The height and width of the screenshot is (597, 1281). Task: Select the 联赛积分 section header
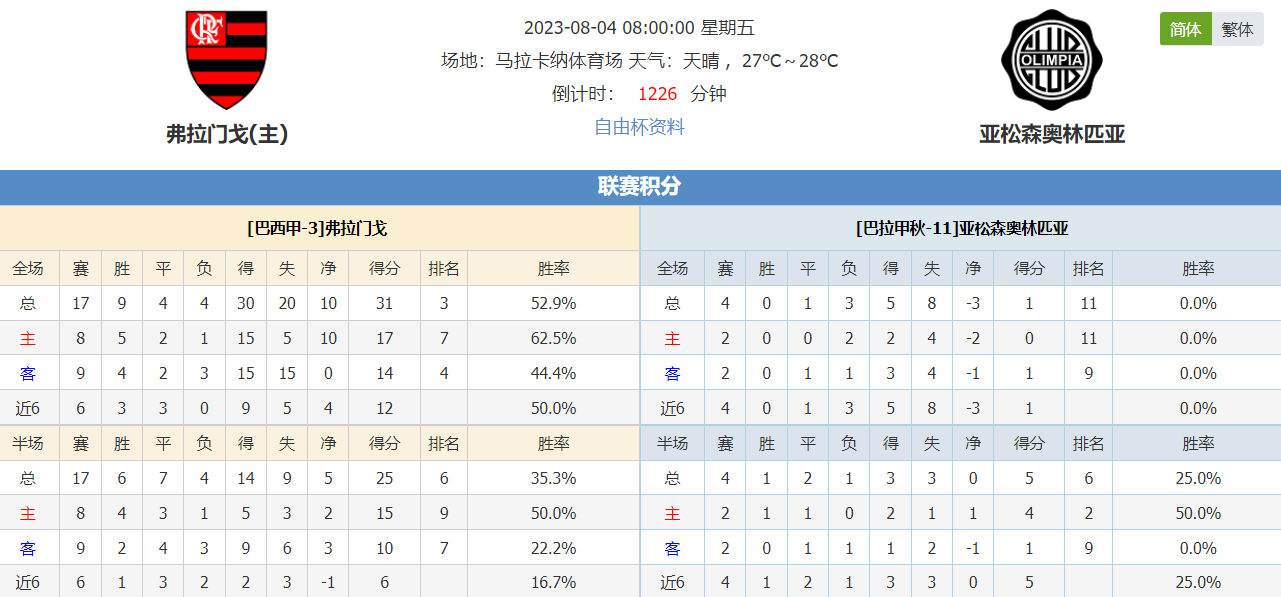click(x=640, y=187)
